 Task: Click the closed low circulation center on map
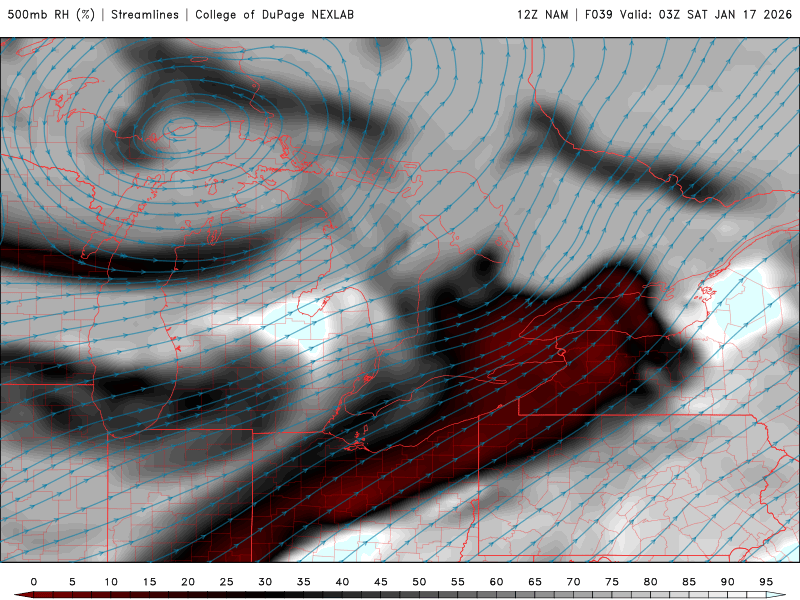tap(180, 128)
